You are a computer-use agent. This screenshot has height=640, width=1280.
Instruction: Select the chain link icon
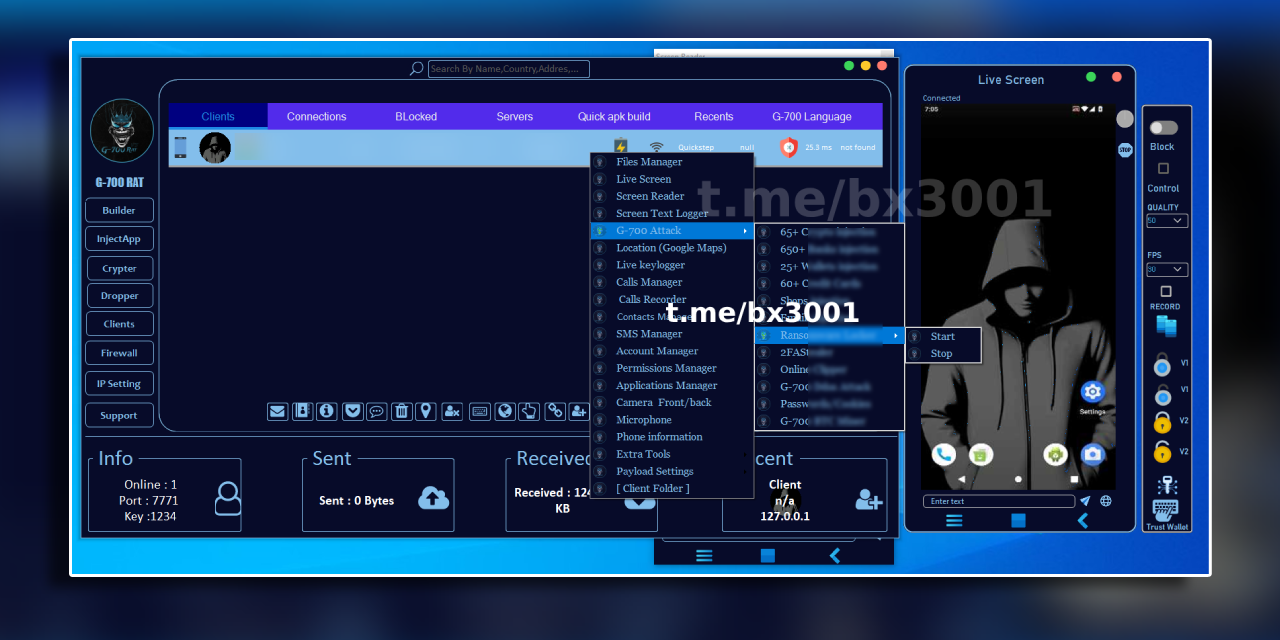point(555,411)
